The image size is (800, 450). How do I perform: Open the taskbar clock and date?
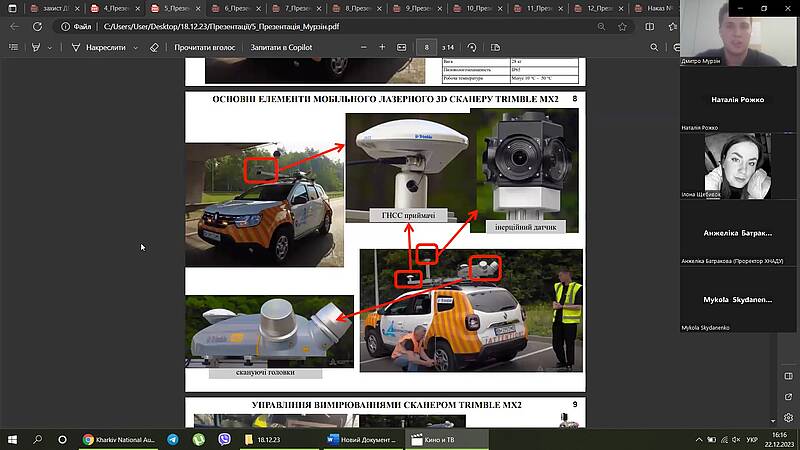(779, 439)
